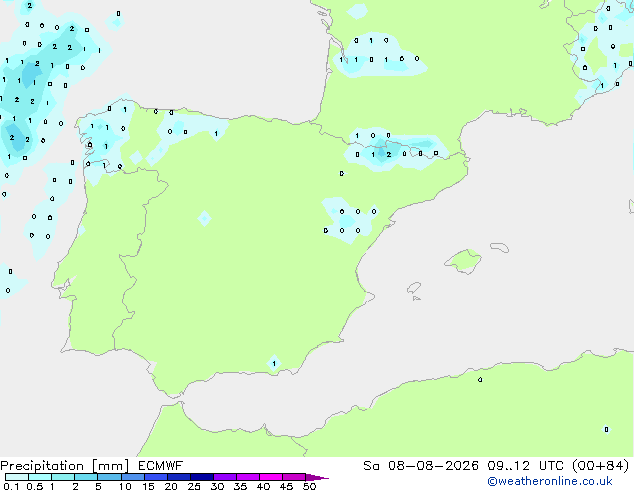
Task: Pick the 0.1–0.5 mm legend swatch
Action: tap(17, 477)
